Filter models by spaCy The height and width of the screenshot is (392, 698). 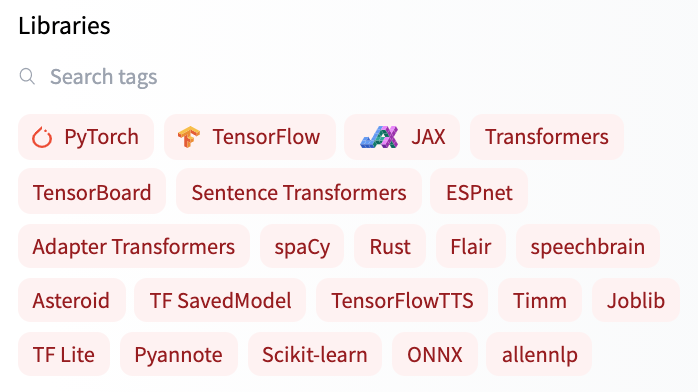[302, 246]
